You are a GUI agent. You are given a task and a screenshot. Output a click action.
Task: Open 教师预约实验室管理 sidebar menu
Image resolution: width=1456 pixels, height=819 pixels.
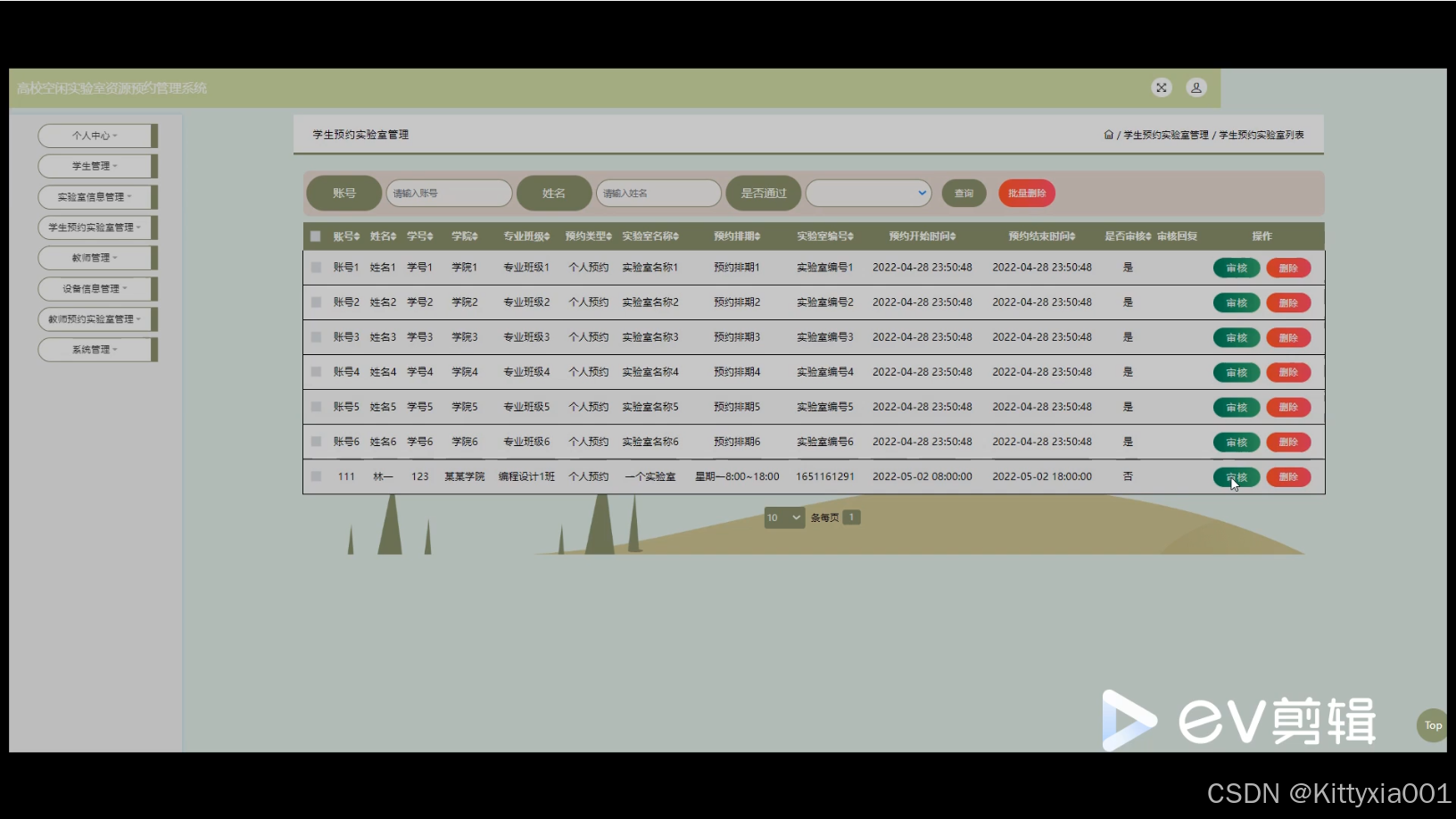tap(95, 319)
